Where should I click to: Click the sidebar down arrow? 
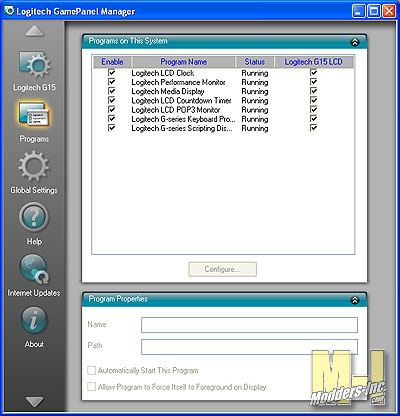pos(35,401)
